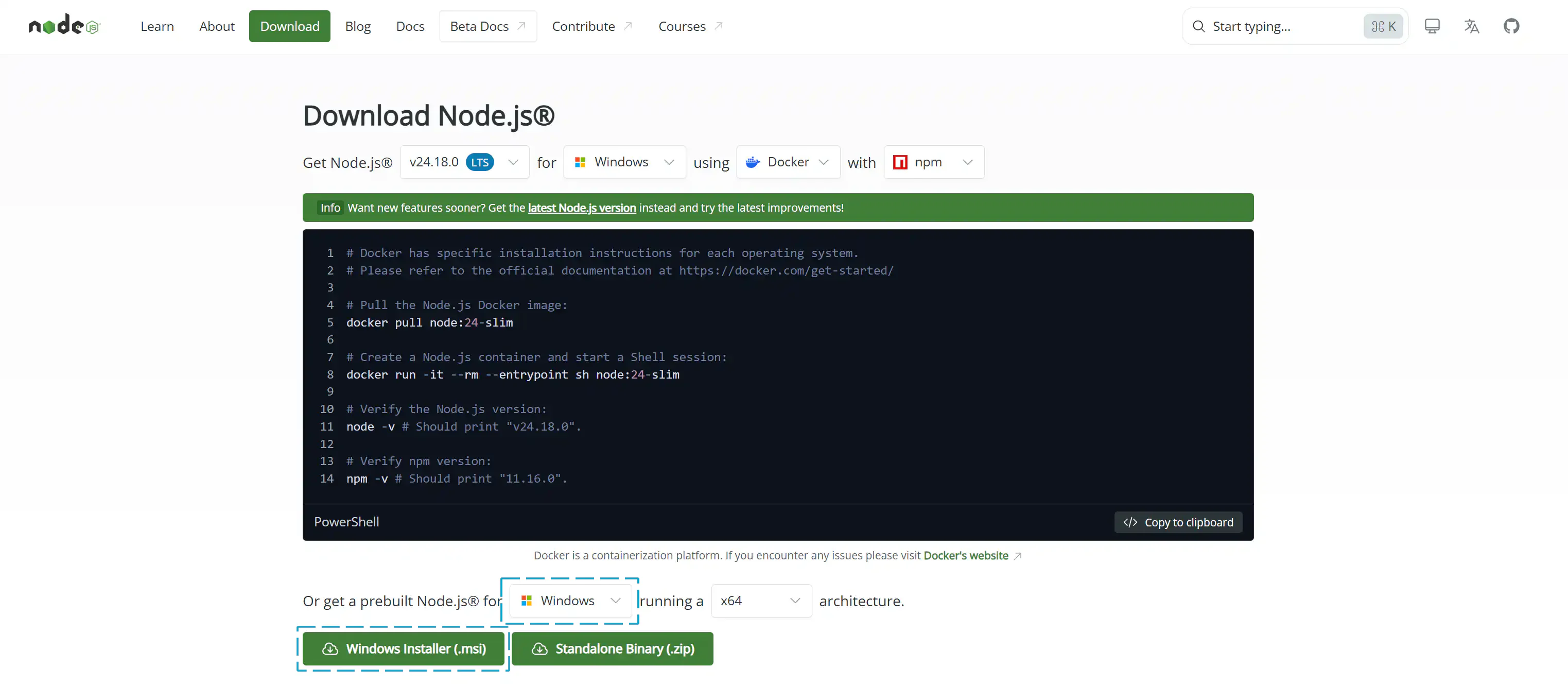
Task: Click the npm -v code line
Action: coord(457,478)
